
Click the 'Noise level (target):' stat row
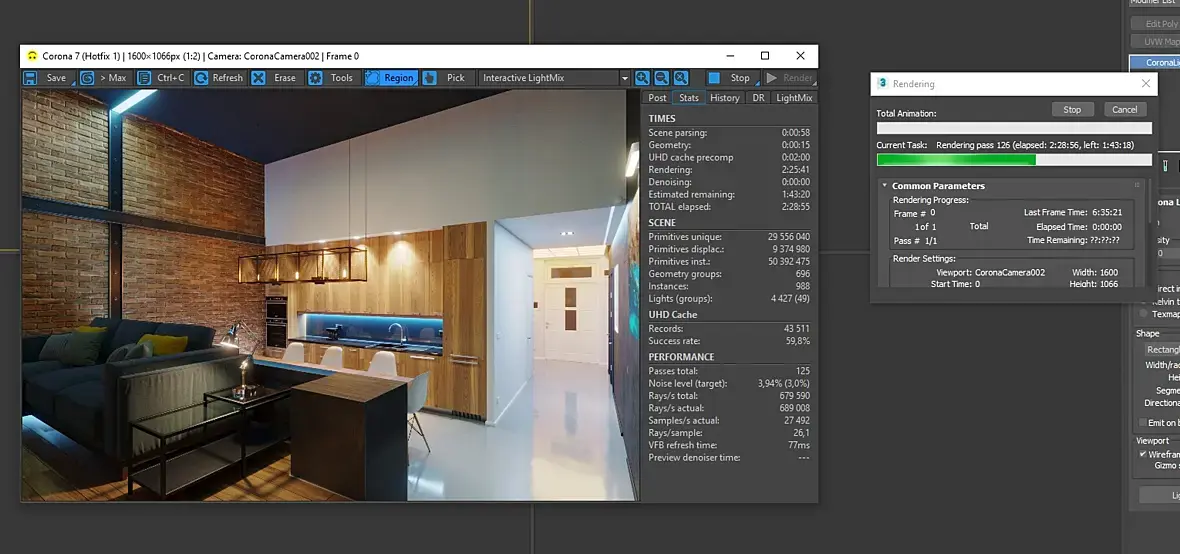(728, 383)
